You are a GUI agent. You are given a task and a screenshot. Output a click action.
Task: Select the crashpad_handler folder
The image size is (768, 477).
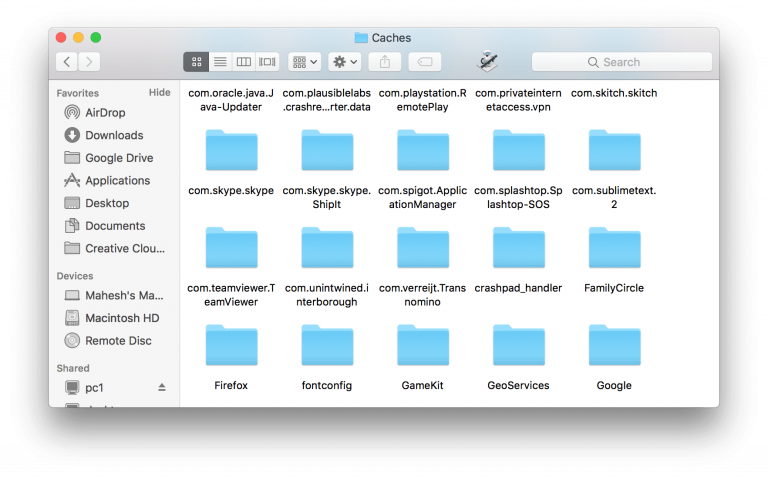click(519, 247)
